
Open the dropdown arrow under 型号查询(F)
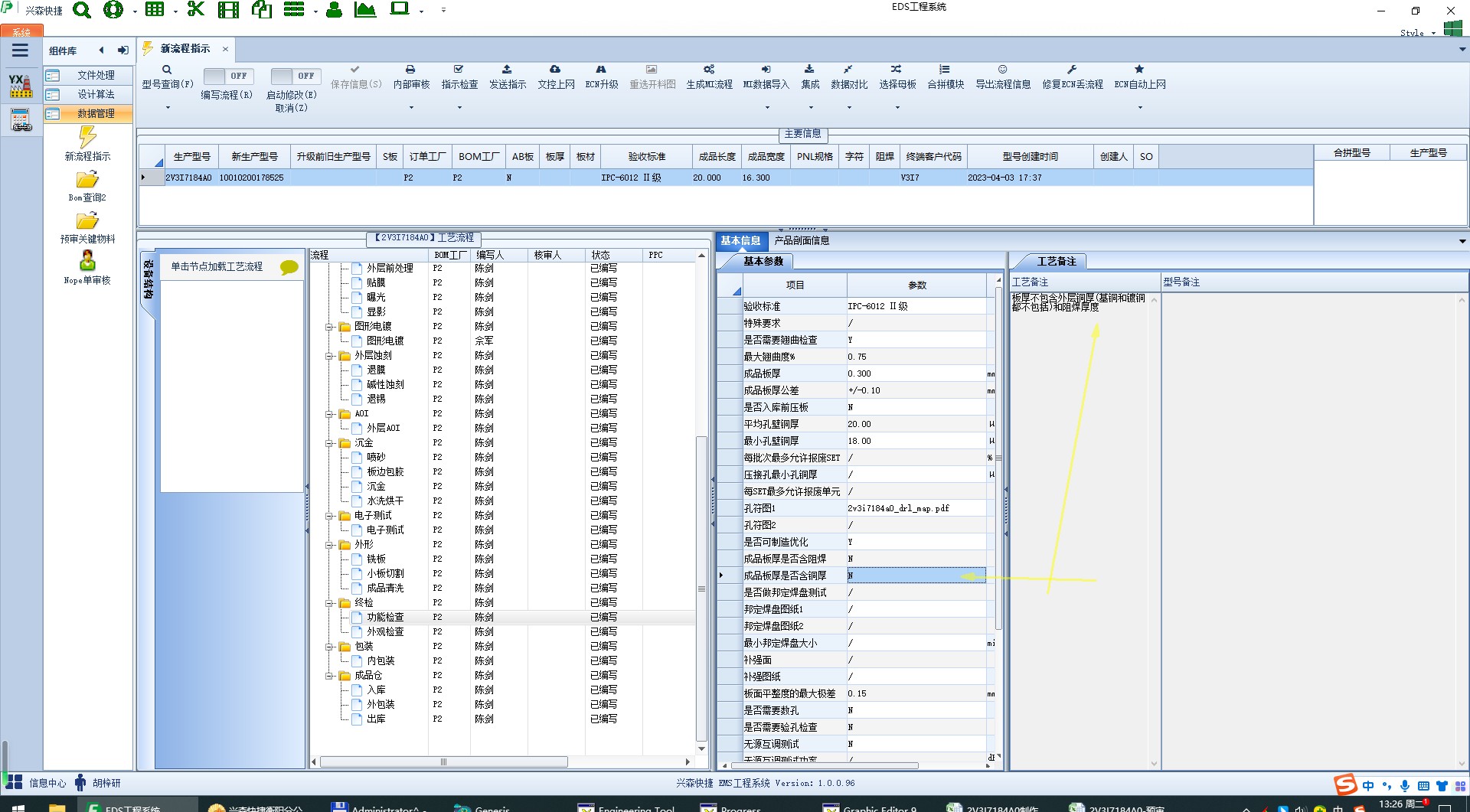click(x=168, y=107)
